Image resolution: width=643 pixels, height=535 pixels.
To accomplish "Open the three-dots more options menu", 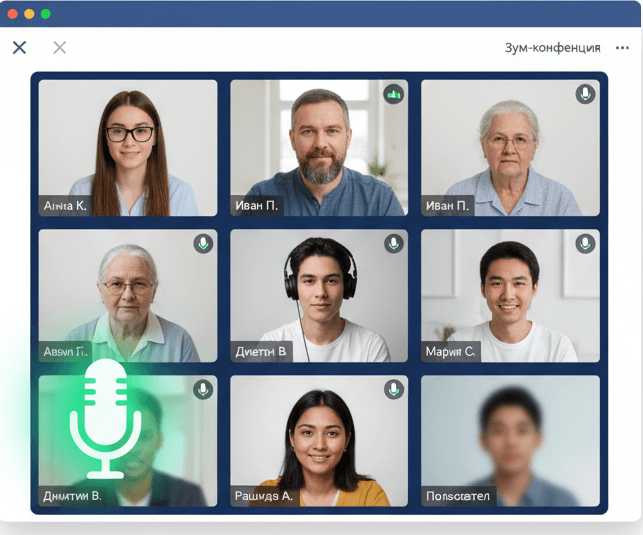I will (623, 48).
